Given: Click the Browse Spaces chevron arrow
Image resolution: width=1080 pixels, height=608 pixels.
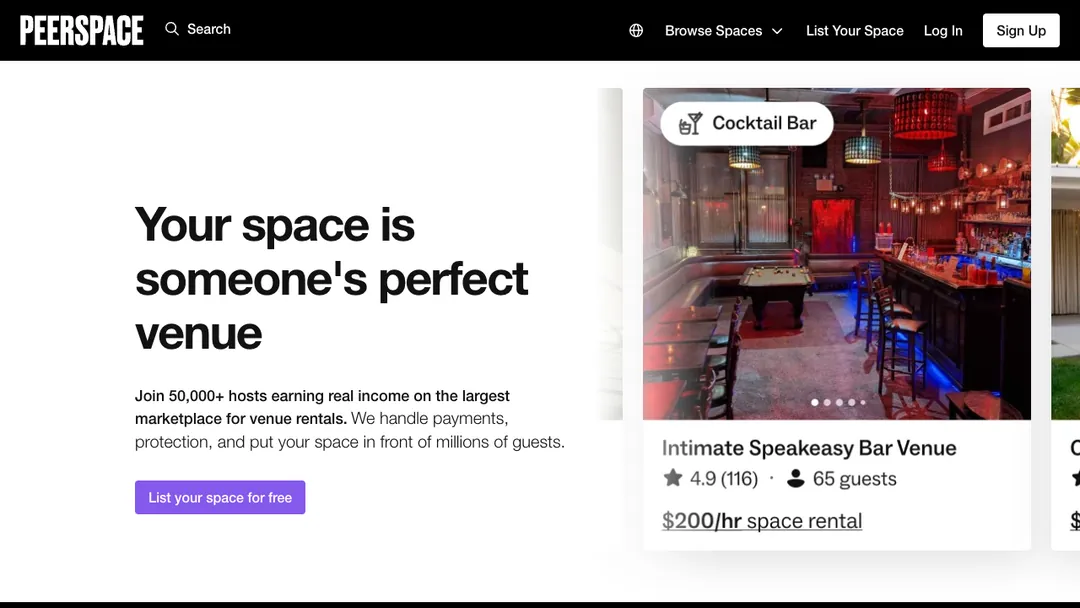Looking at the screenshot, I should 777,31.
